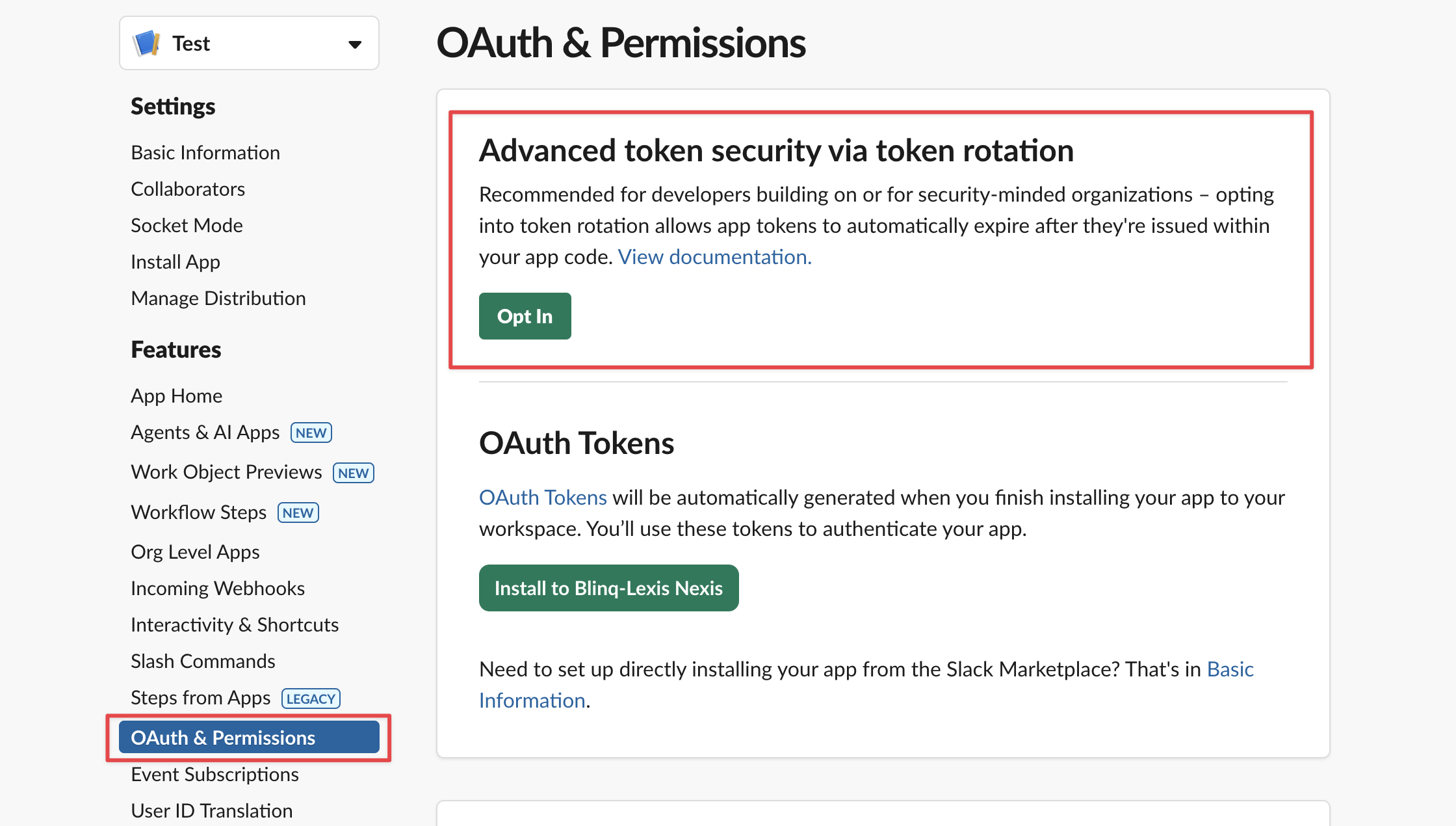Open Basic Information in Settings sidebar

[x=205, y=153]
